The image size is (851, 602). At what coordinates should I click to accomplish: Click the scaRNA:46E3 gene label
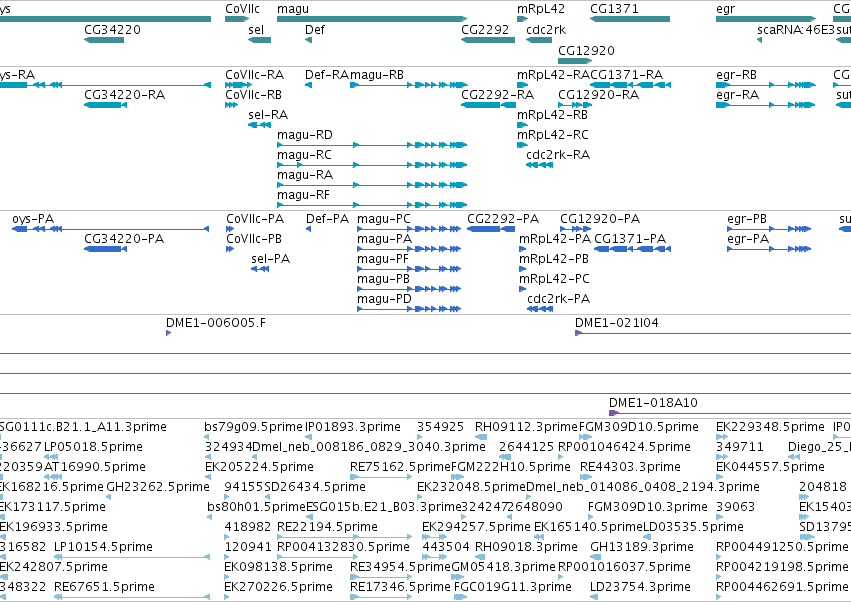coord(796,30)
